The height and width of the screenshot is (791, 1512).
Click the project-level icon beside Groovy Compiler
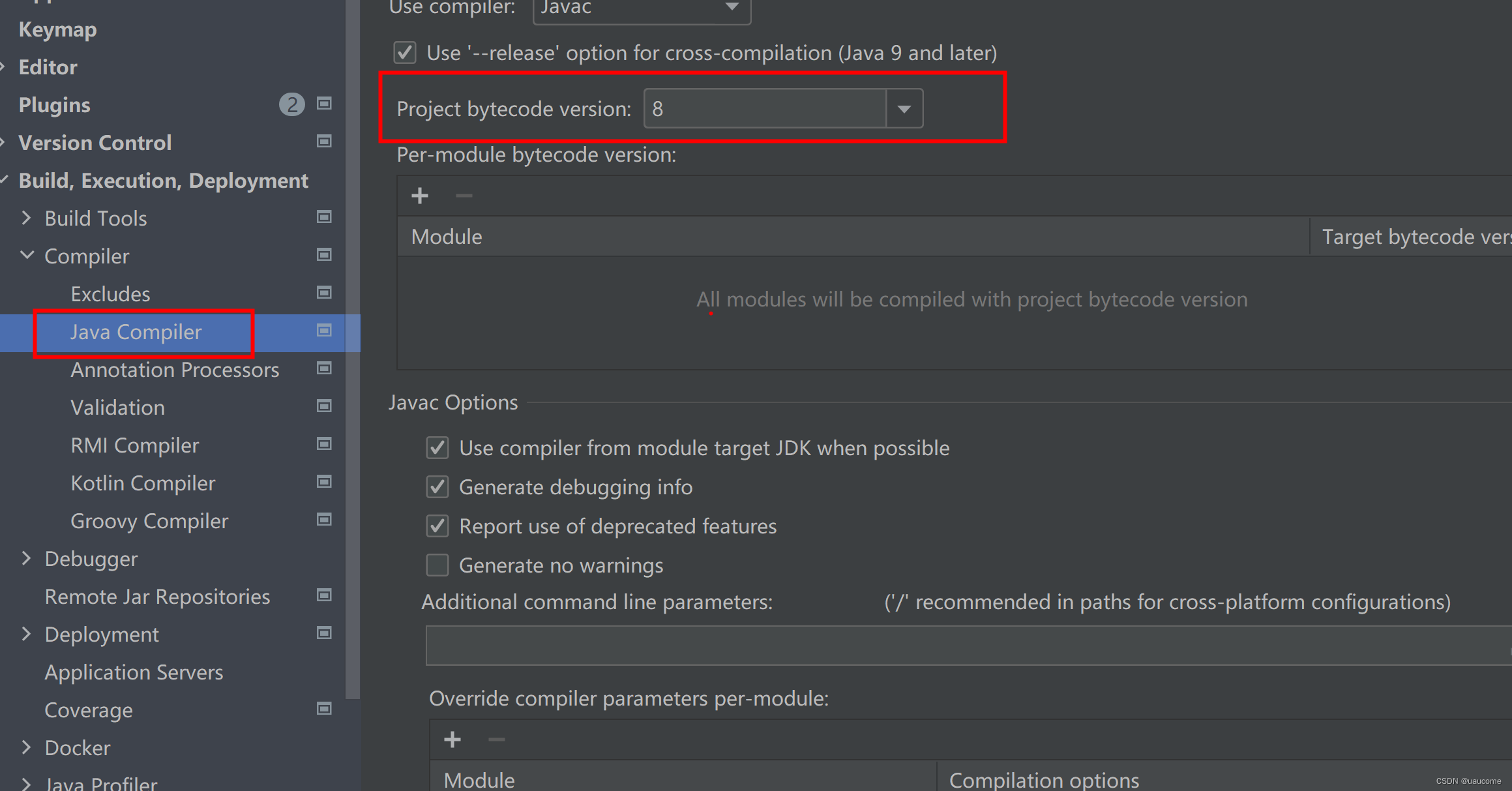(324, 520)
